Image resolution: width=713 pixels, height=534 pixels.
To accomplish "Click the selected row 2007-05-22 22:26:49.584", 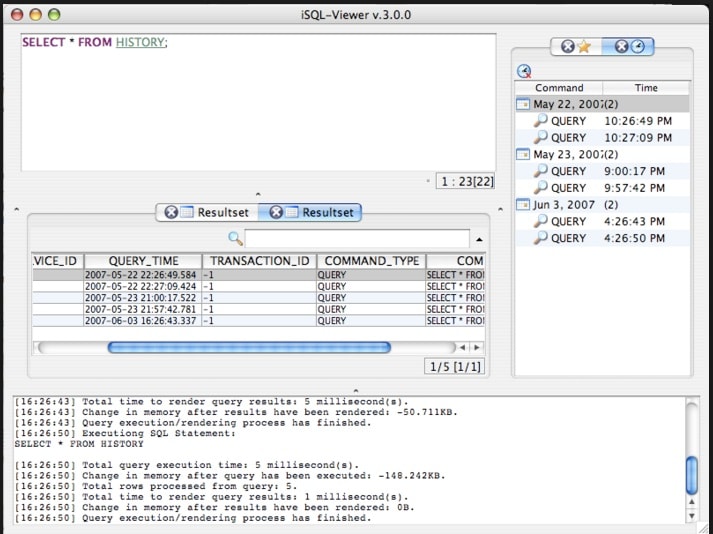I will coord(259,275).
